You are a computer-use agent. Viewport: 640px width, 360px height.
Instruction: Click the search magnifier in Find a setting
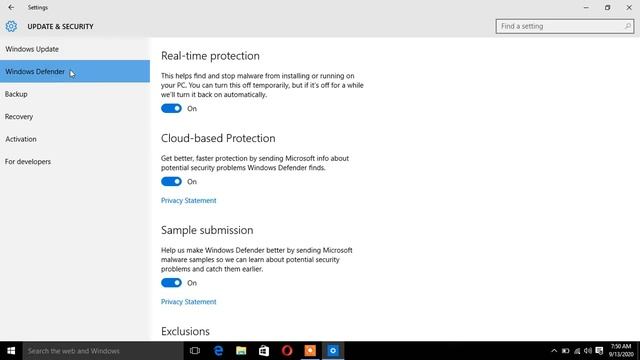coord(627,26)
